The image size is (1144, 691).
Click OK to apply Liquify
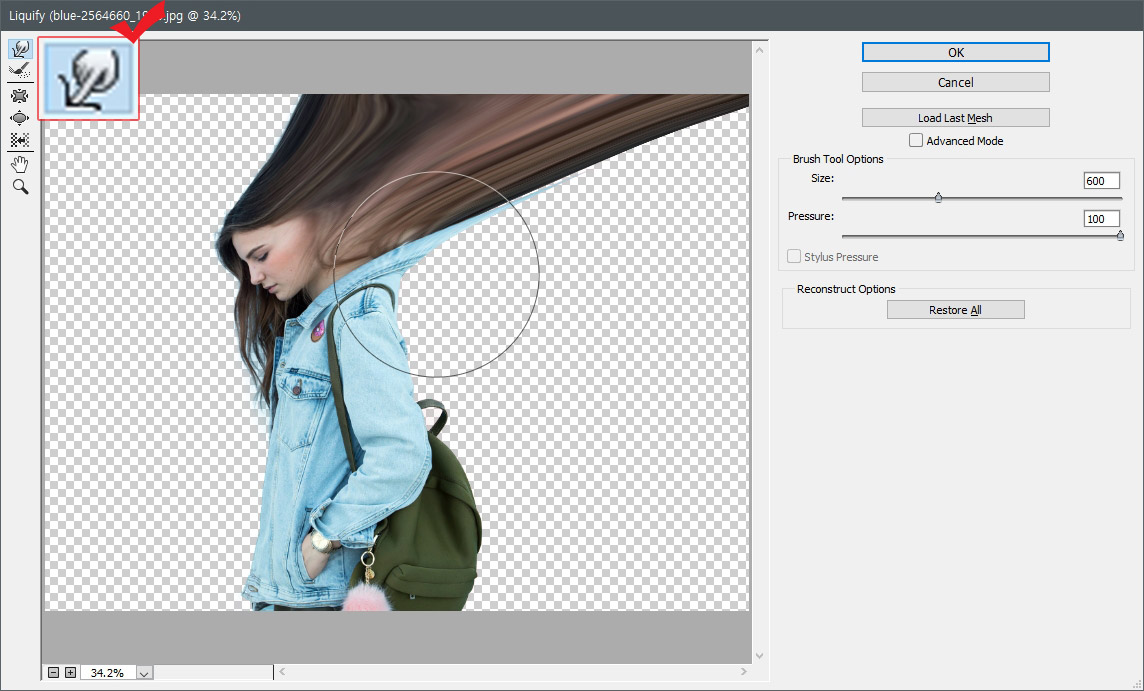coord(955,52)
